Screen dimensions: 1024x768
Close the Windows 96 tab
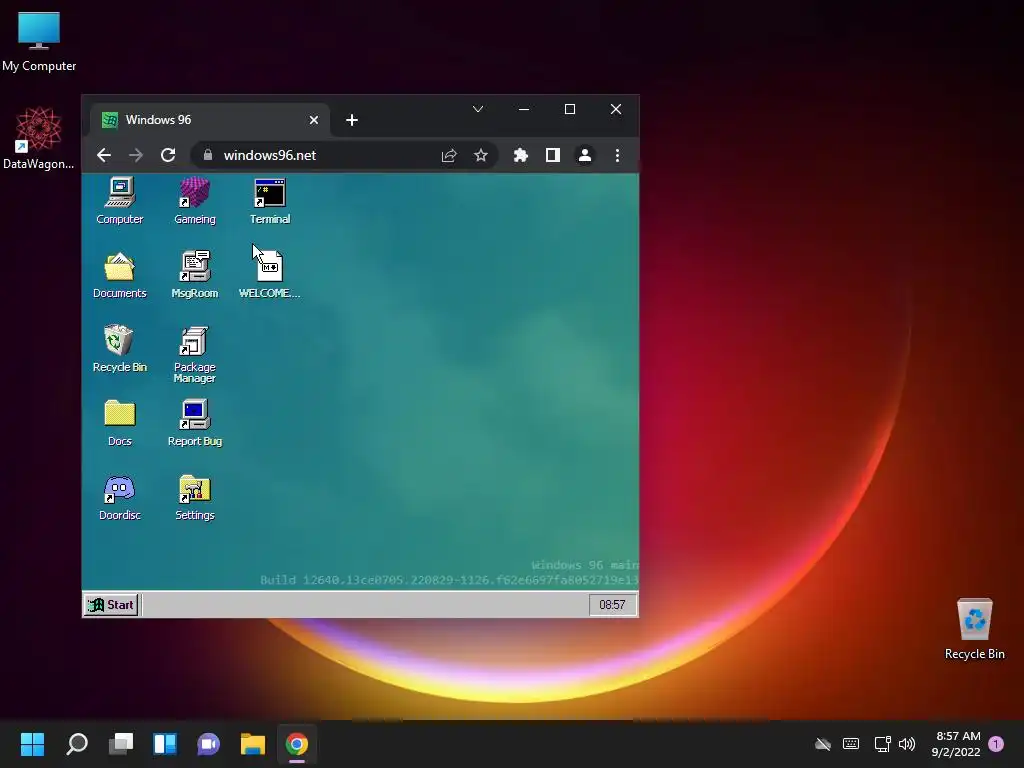[x=313, y=120]
